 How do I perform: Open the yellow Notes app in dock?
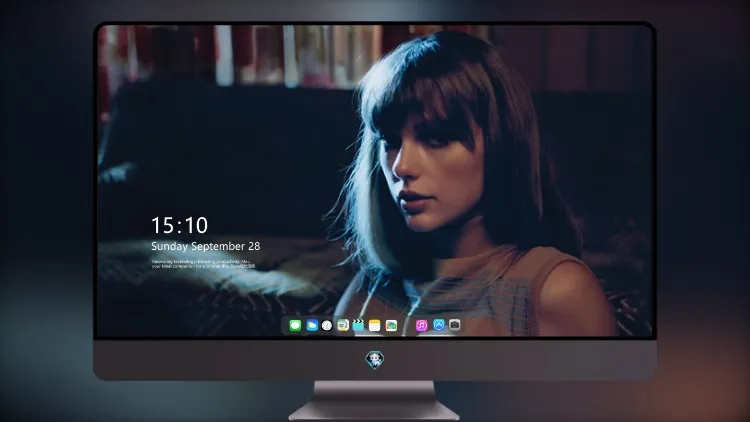point(375,325)
